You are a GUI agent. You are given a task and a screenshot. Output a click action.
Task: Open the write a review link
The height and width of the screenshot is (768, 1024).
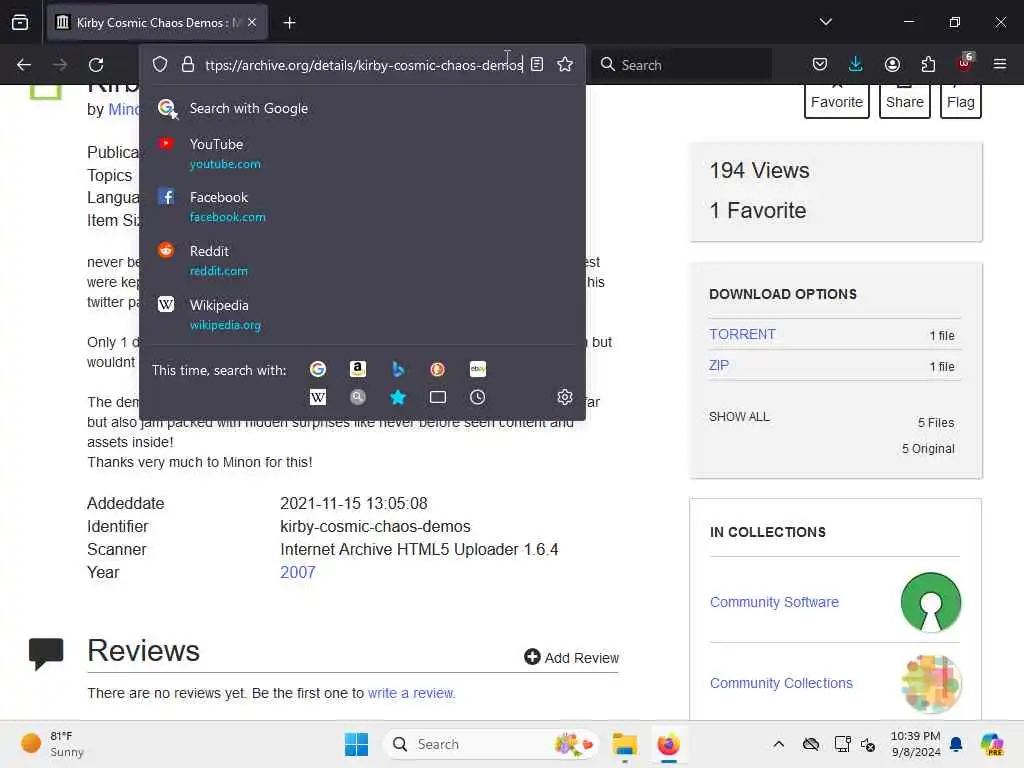coord(411,693)
